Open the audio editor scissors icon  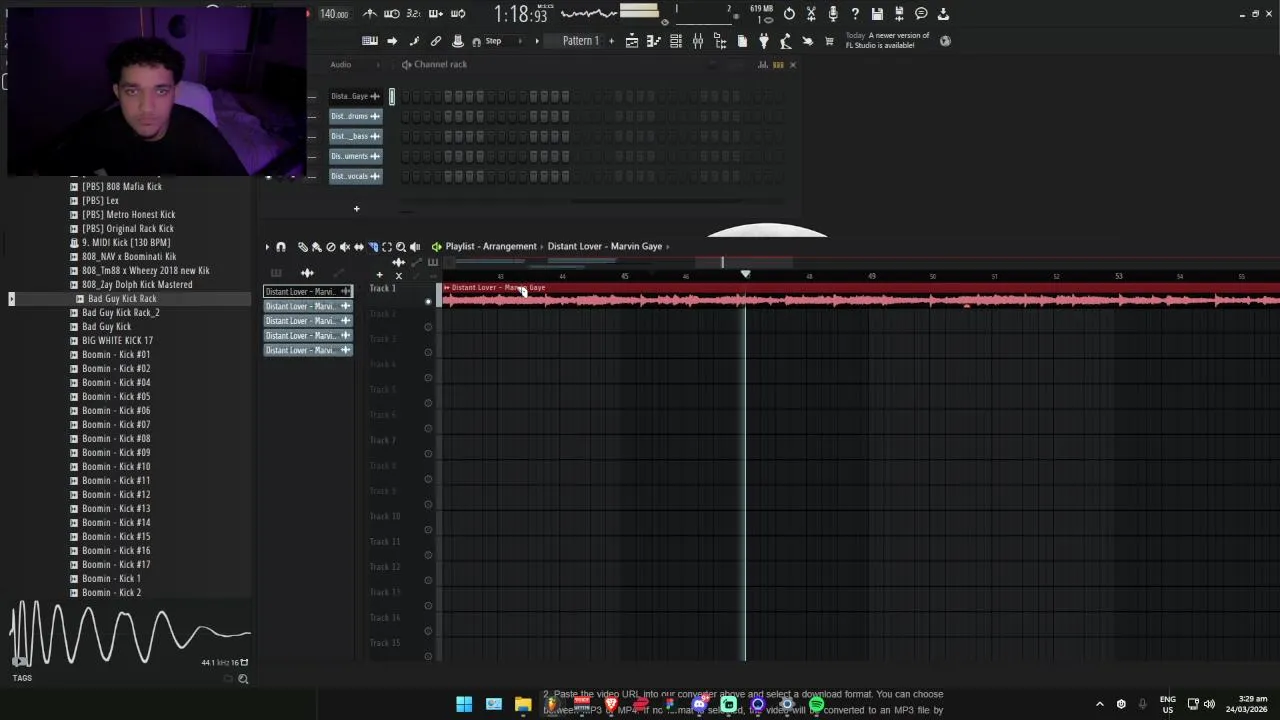pyautogui.click(x=811, y=14)
